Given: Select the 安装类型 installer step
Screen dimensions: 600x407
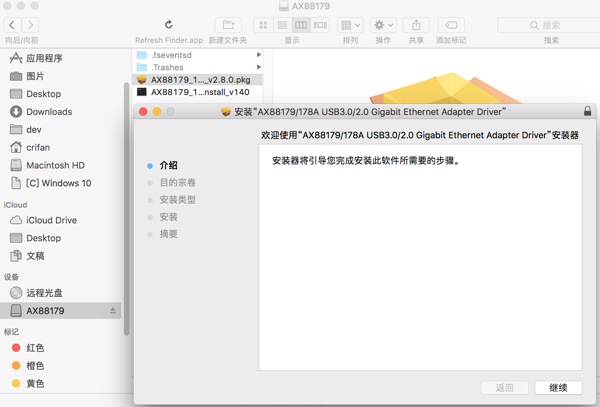Looking at the screenshot, I should coord(171,200).
